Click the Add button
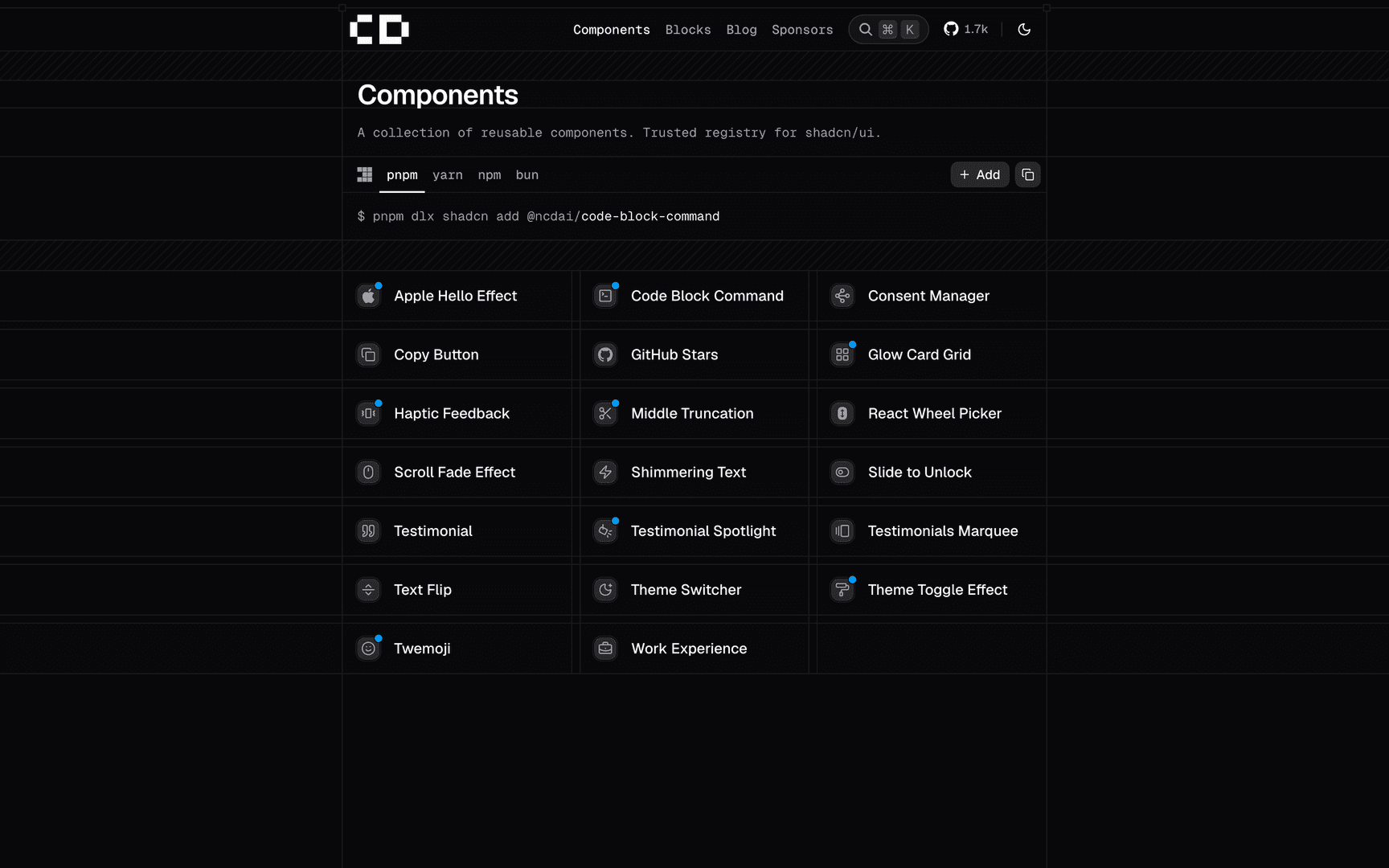The image size is (1389, 868). tap(979, 174)
